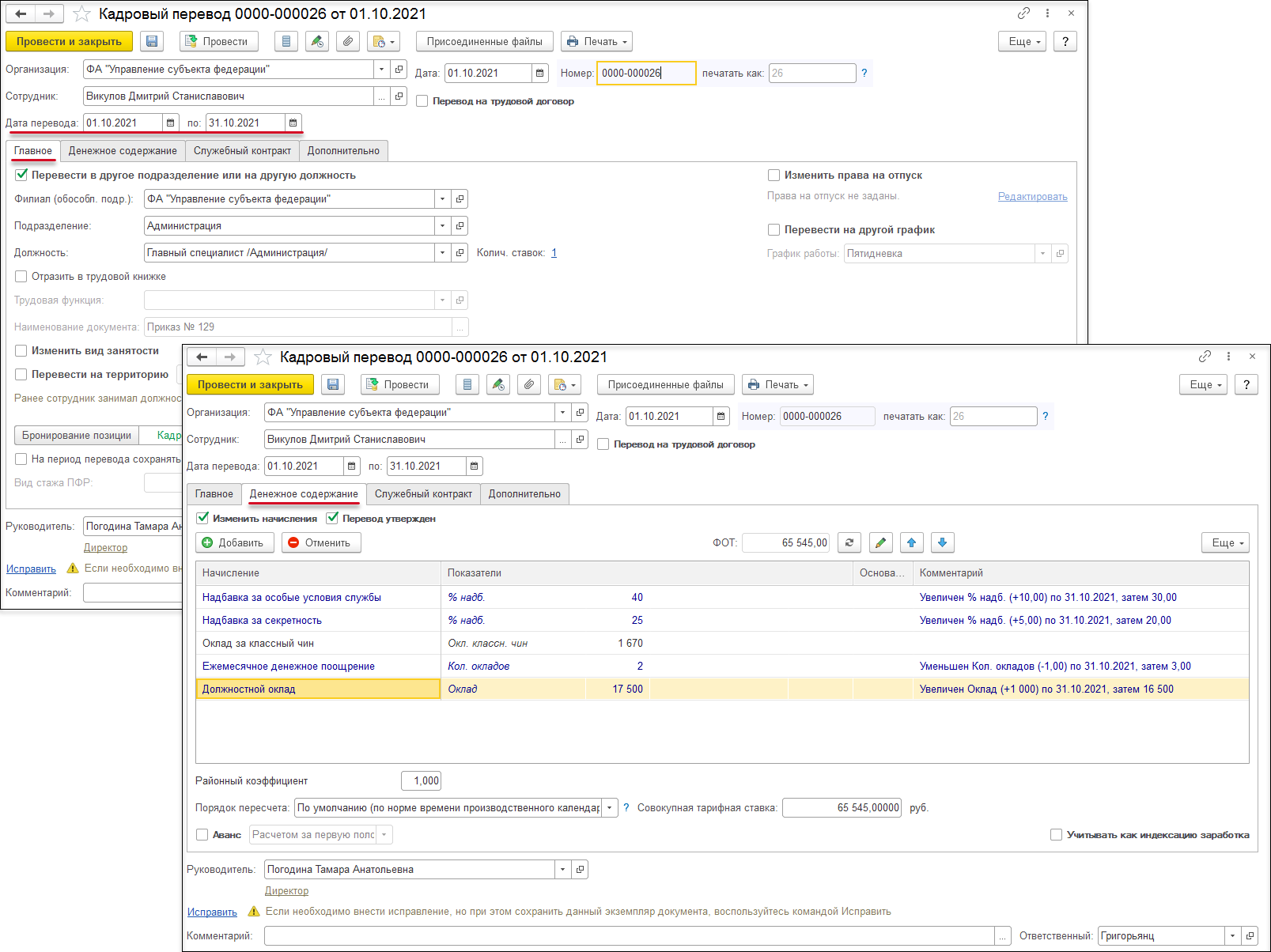Expand Должность dropdown in back window

(442, 252)
